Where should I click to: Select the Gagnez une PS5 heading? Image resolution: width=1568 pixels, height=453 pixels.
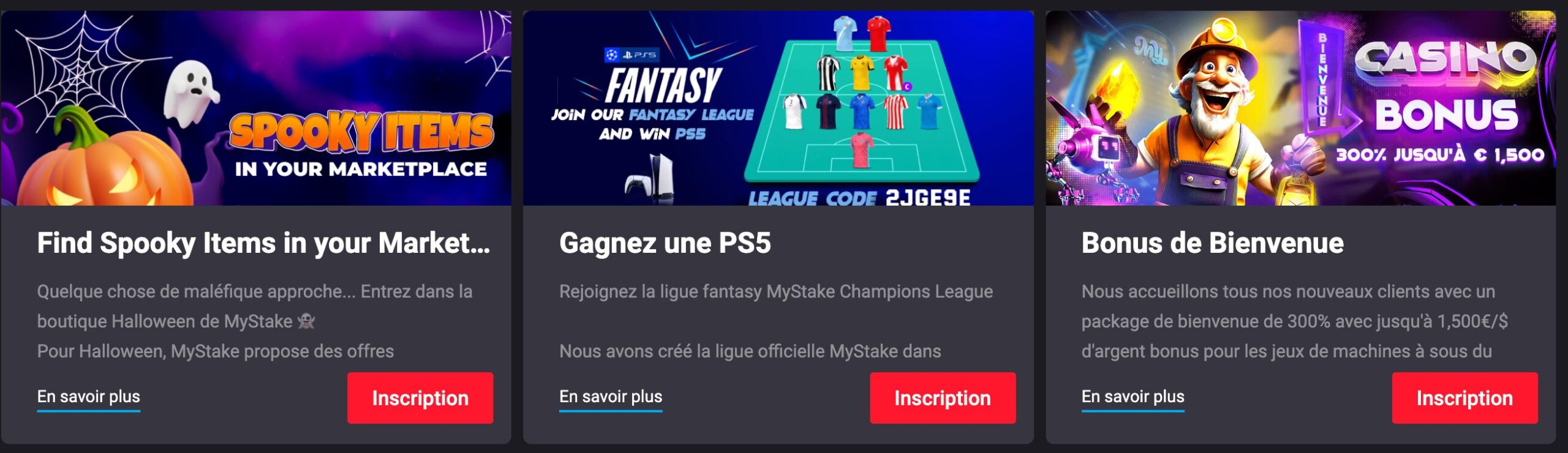click(x=665, y=243)
